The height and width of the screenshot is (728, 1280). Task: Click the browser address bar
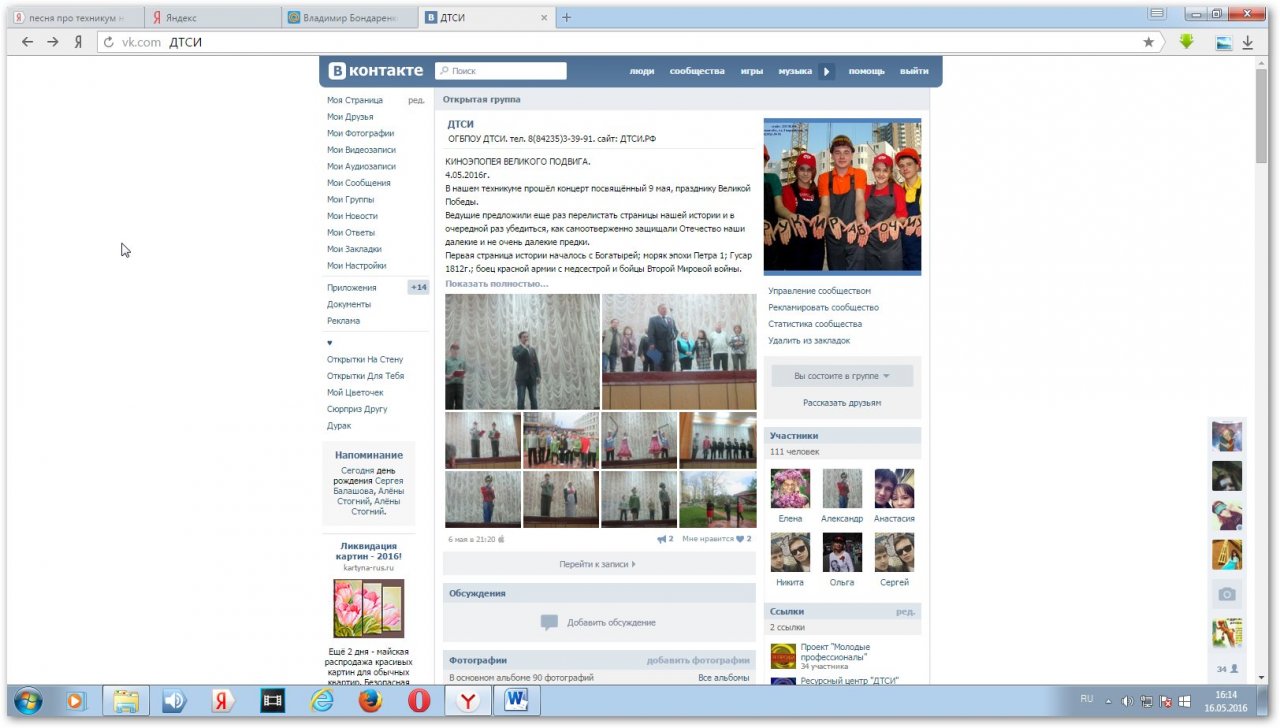(x=630, y=42)
